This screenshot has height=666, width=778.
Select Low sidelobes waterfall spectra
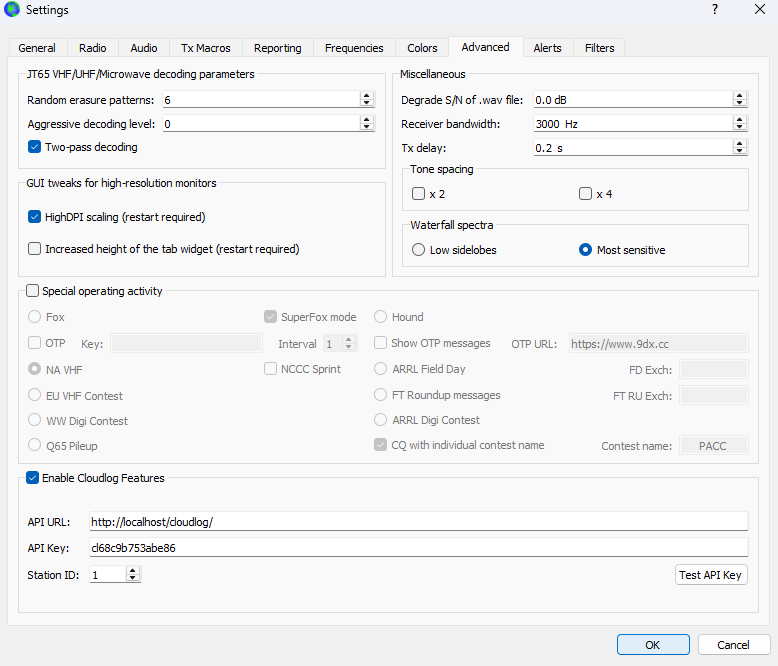tap(419, 250)
